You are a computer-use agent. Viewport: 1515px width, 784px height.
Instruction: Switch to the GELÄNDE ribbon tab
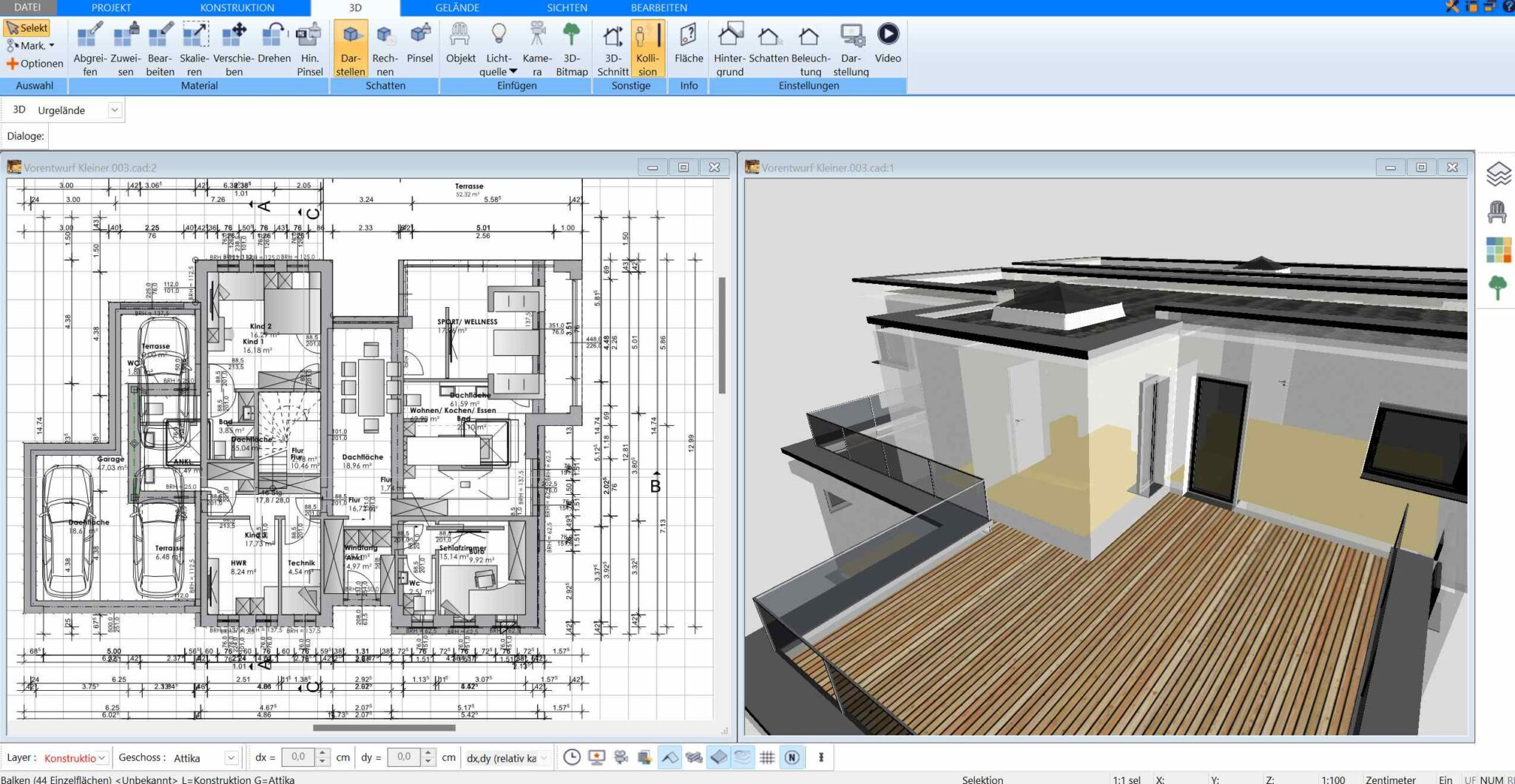(456, 7)
